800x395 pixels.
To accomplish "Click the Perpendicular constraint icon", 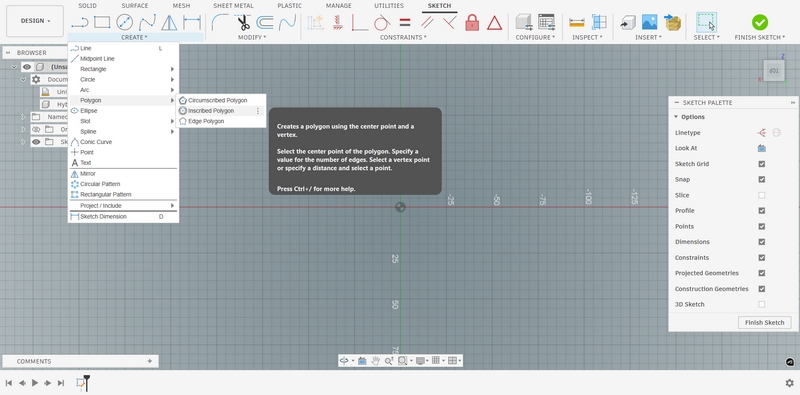I will coord(449,22).
